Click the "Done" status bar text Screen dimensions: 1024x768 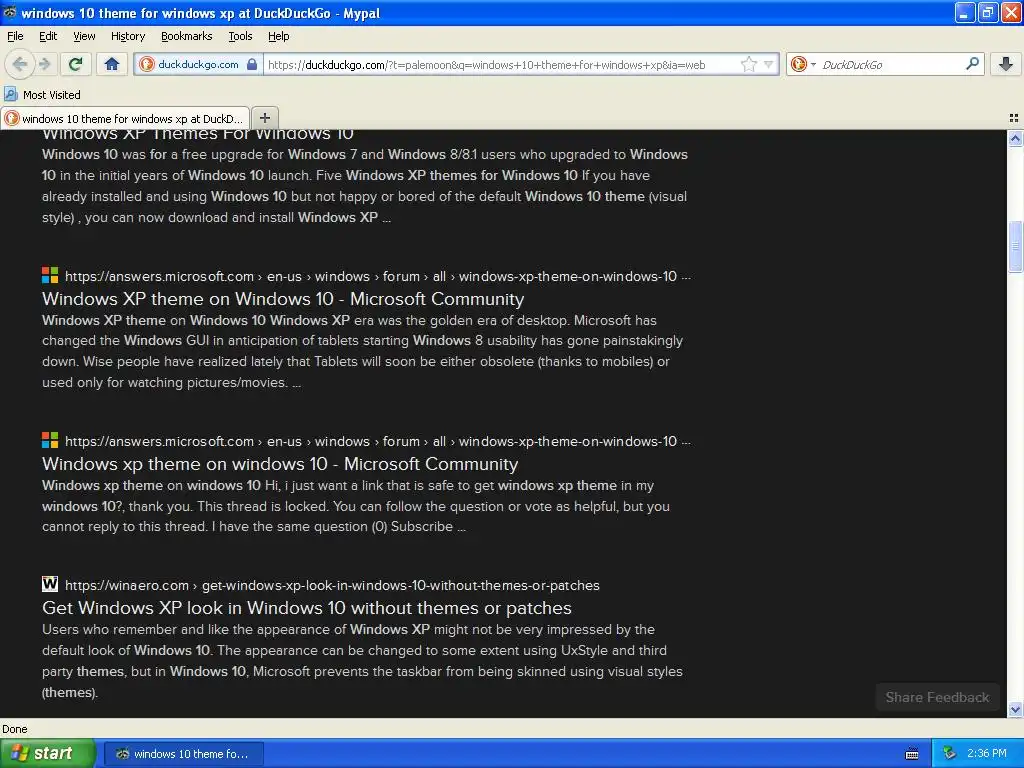(x=14, y=729)
